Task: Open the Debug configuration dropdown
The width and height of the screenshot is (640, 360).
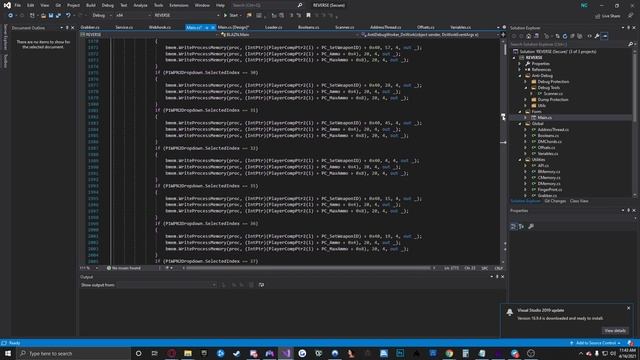Action: [102, 16]
